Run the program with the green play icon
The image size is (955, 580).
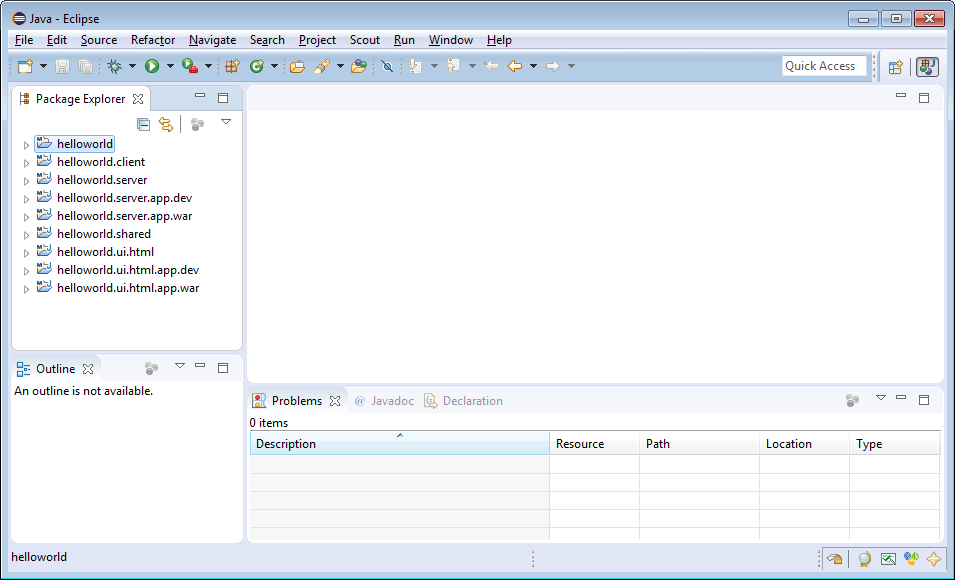point(152,66)
